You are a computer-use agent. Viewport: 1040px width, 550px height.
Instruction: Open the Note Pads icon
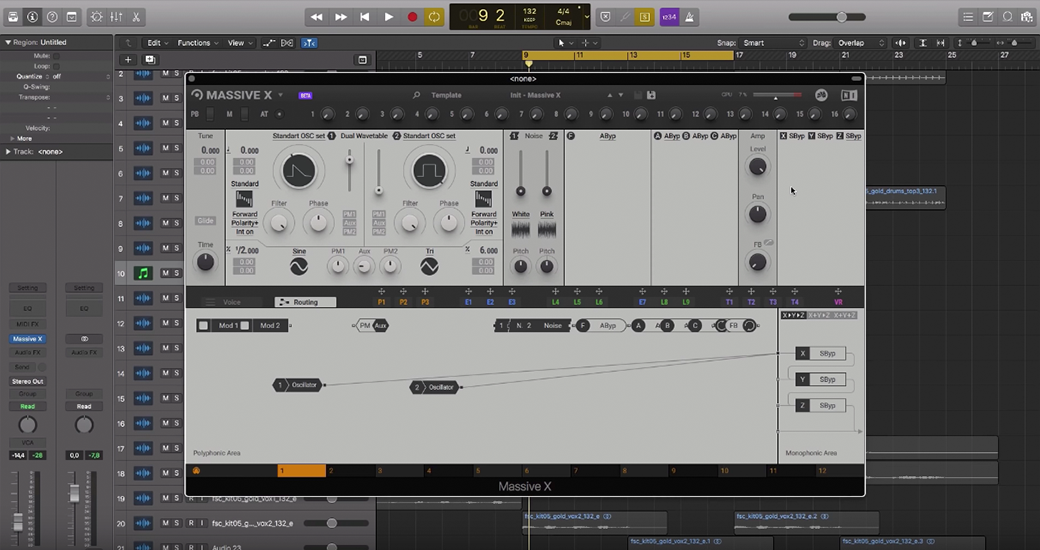pyautogui.click(x=988, y=17)
